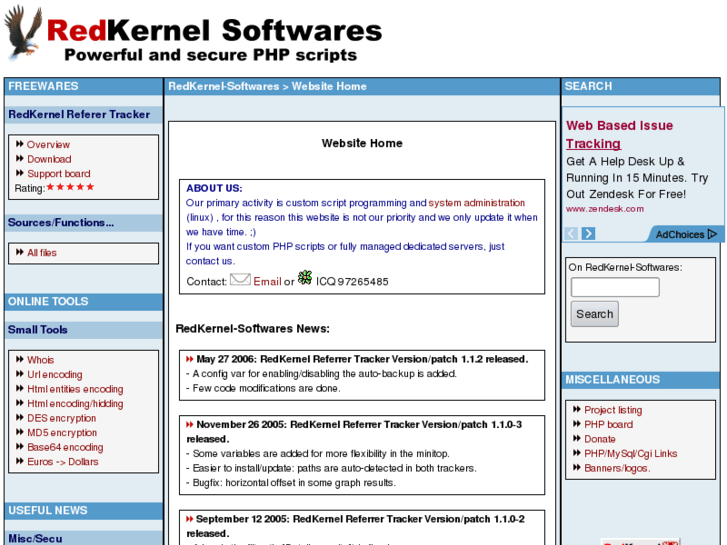727x545 pixels.
Task: Click the September 12 2005 news headline
Action: 356,526
